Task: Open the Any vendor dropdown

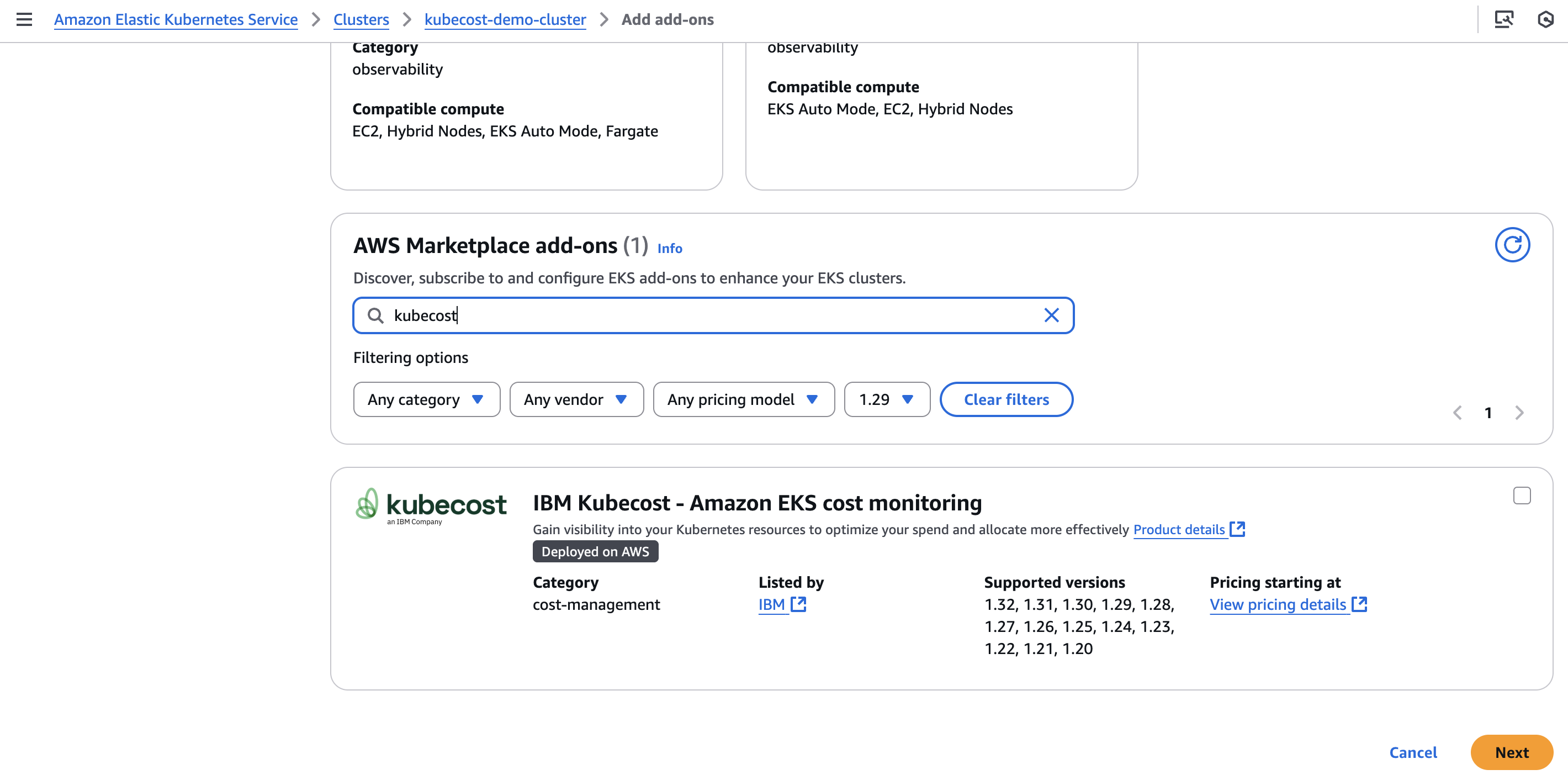Action: click(x=576, y=399)
